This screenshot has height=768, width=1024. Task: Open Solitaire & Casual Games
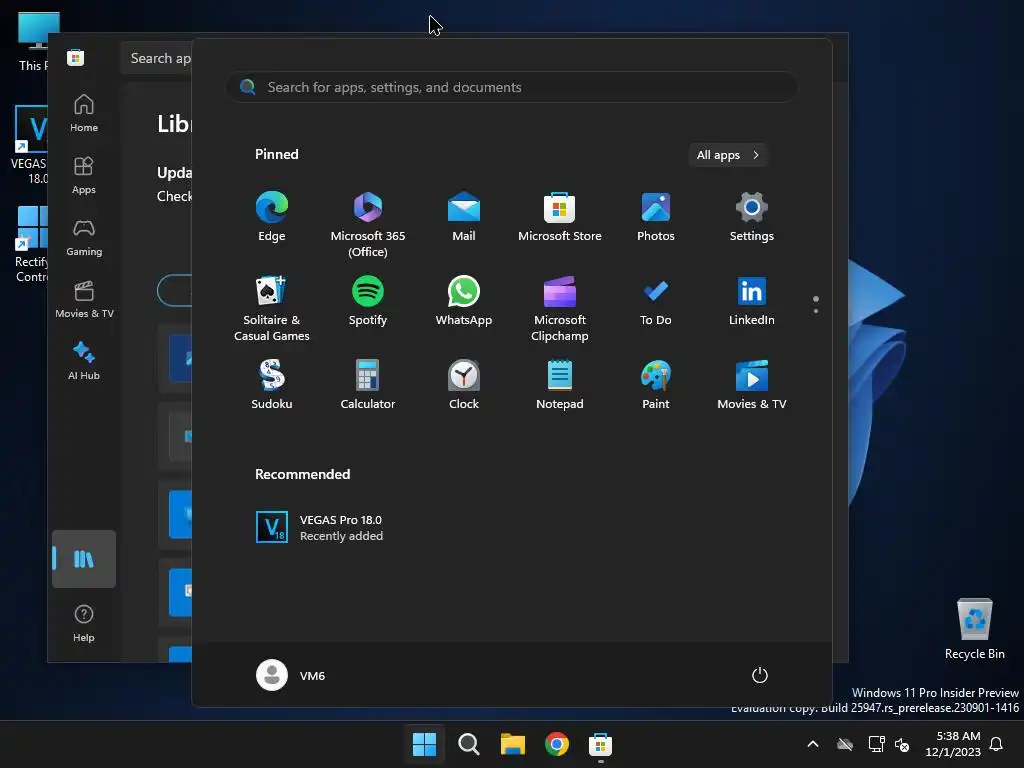coord(272,308)
